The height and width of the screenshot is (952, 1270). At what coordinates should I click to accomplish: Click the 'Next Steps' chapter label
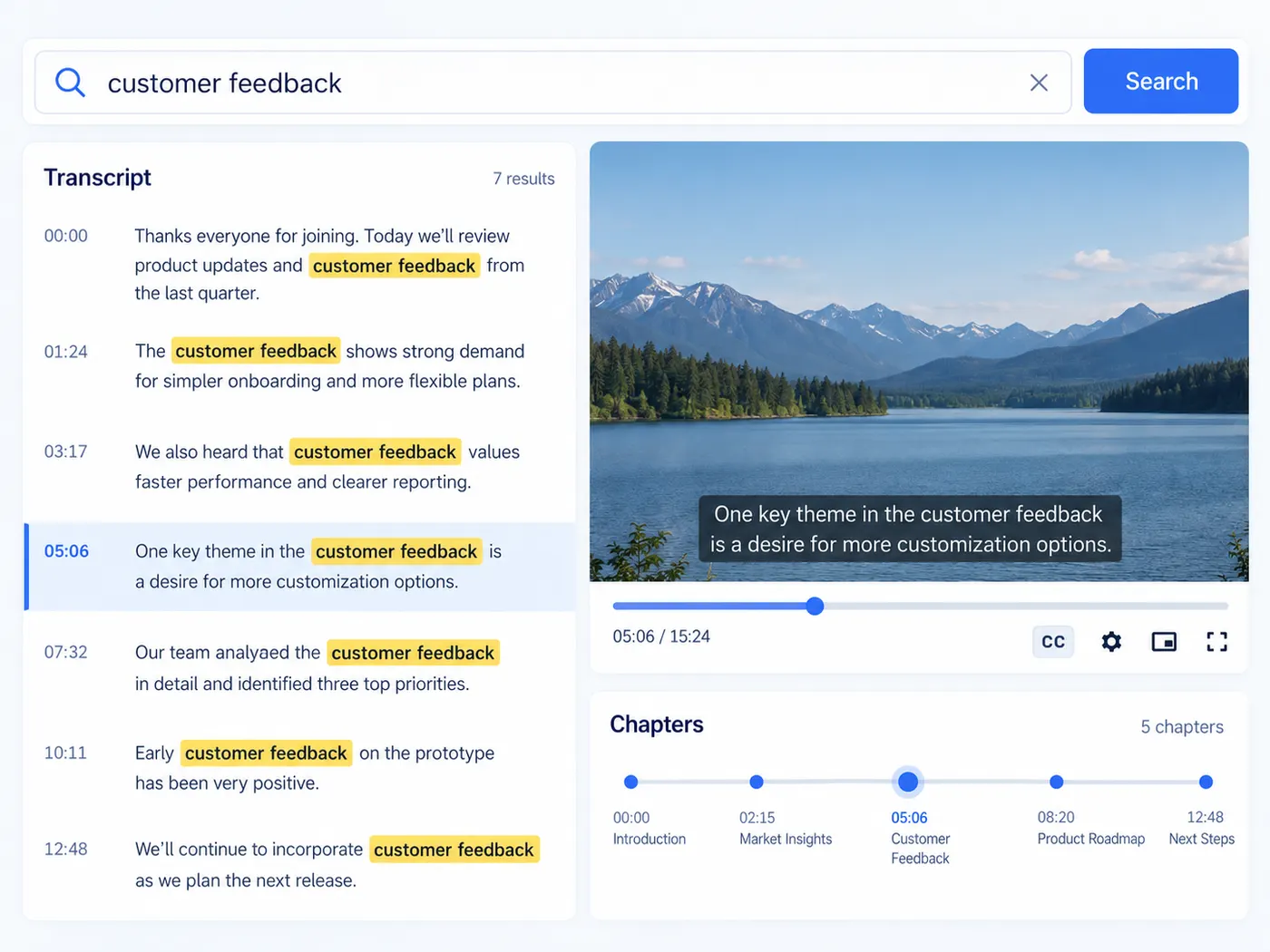[x=1202, y=839]
